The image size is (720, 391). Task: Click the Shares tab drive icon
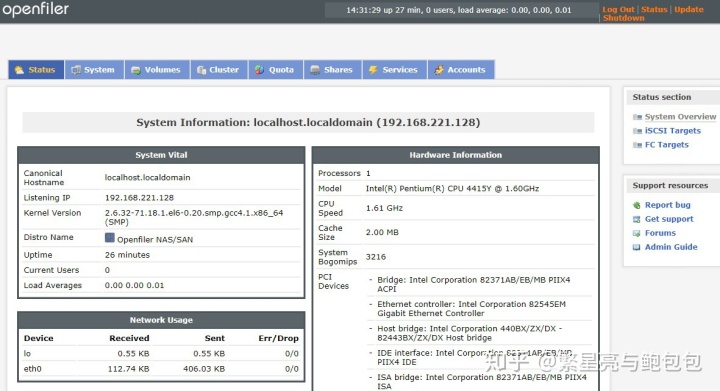pos(315,70)
